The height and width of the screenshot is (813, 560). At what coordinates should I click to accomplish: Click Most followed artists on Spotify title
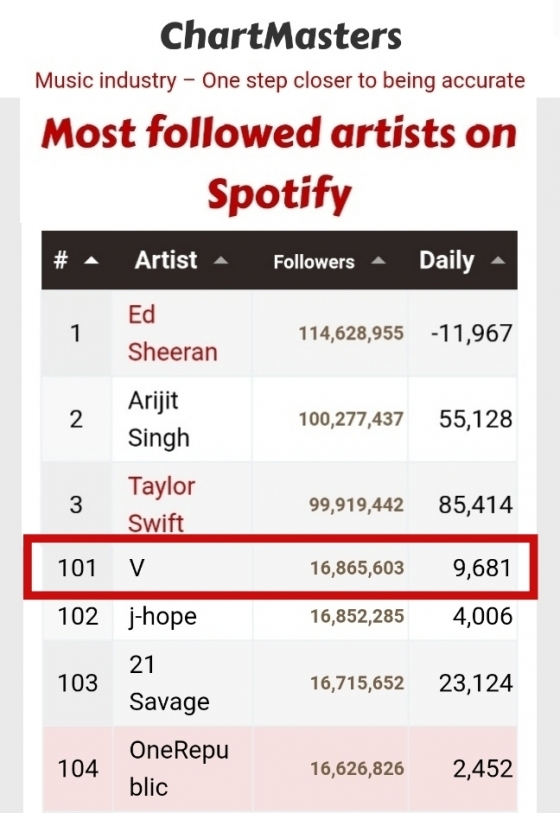click(x=279, y=163)
